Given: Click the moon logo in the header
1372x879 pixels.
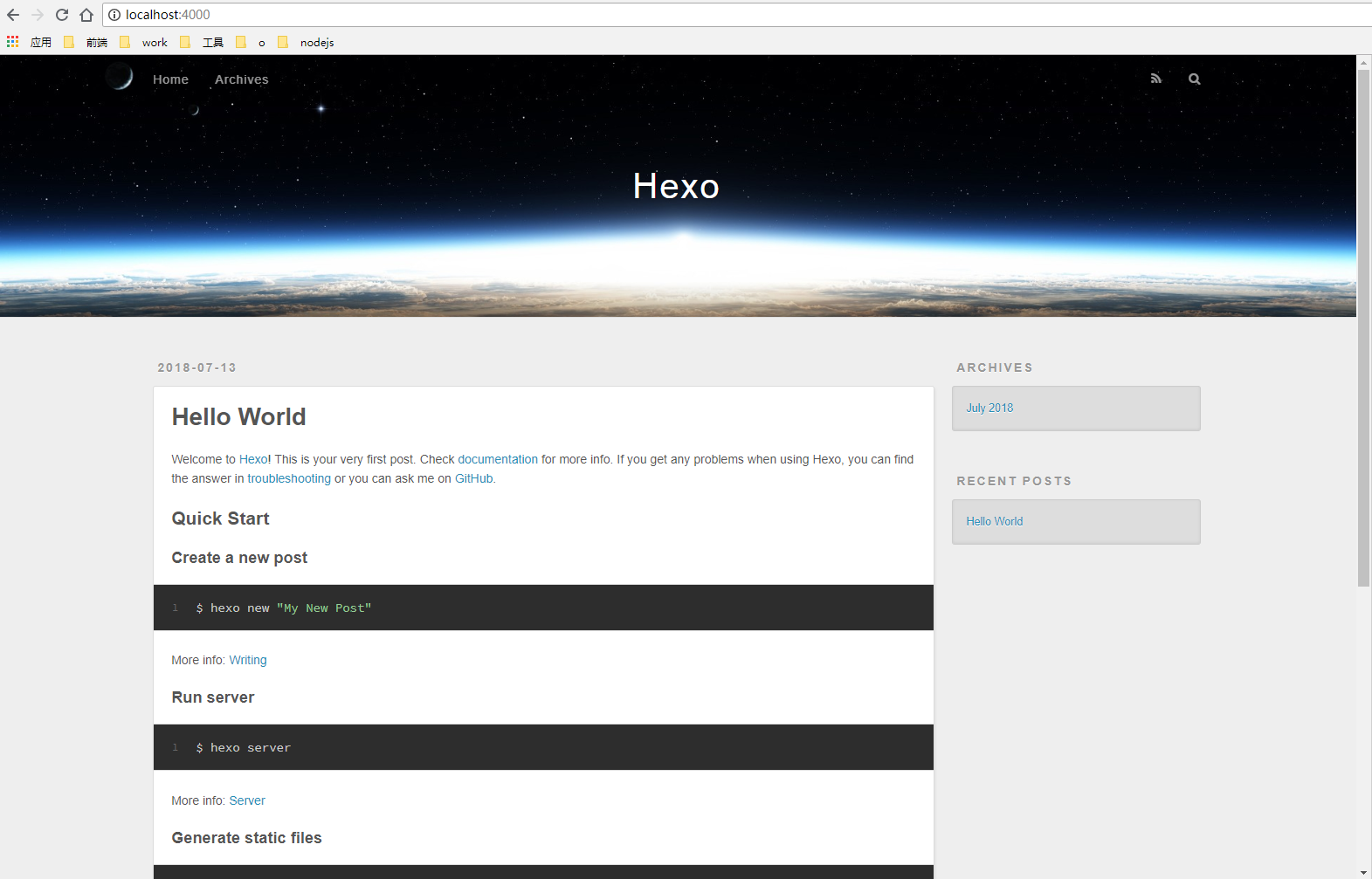Looking at the screenshot, I should (120, 77).
